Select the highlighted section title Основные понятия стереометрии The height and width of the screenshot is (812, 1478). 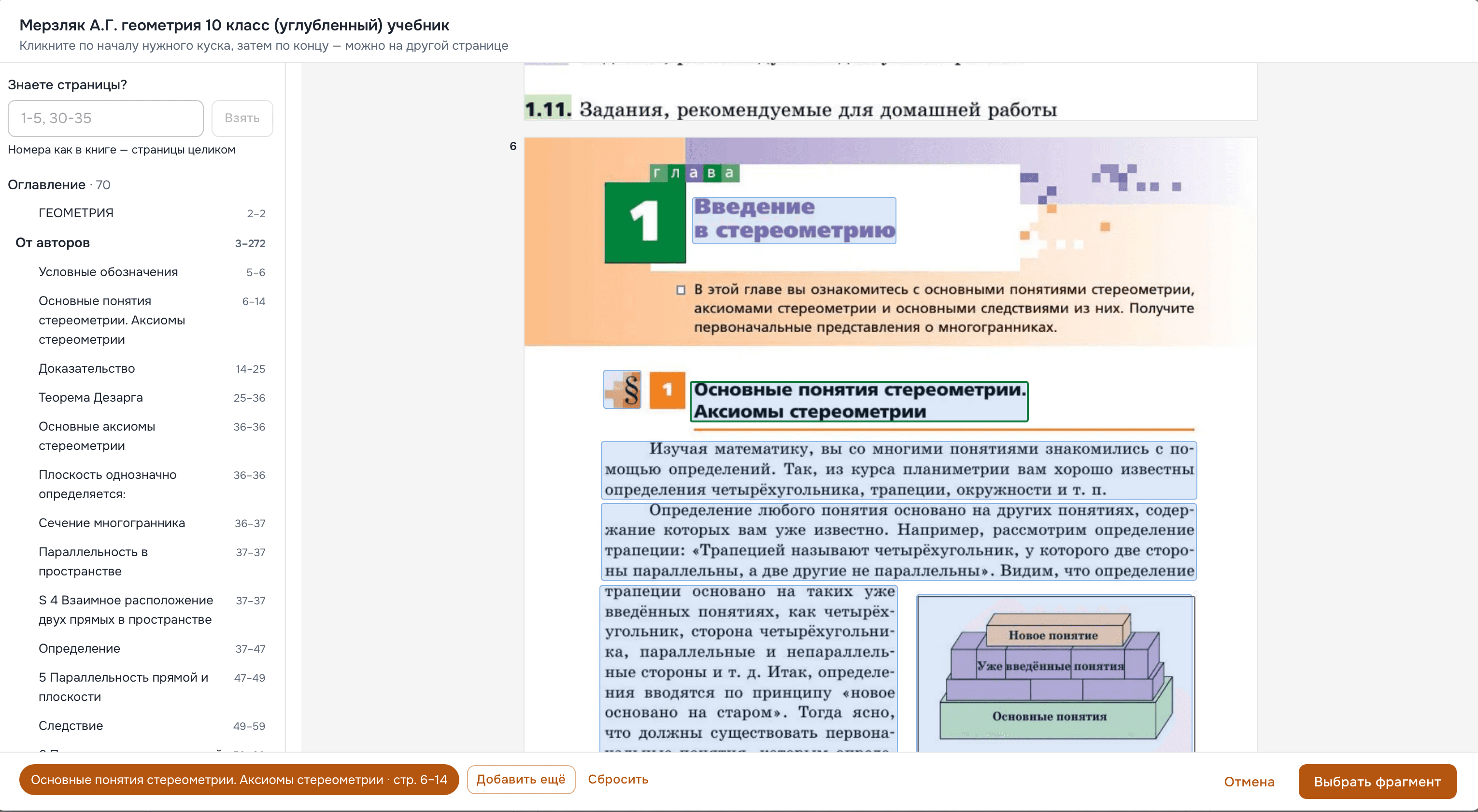[x=859, y=401]
